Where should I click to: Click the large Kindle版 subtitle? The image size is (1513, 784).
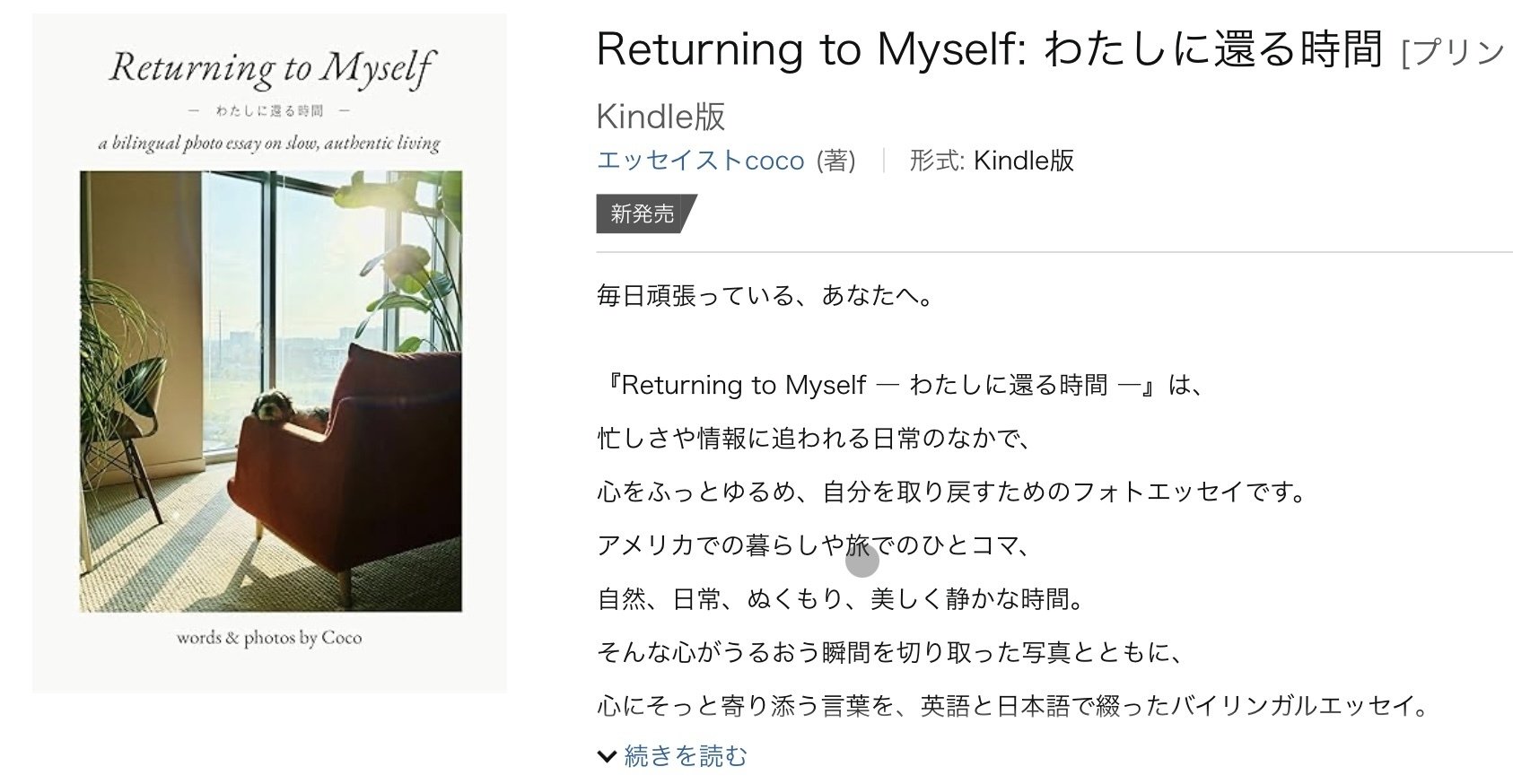(660, 117)
